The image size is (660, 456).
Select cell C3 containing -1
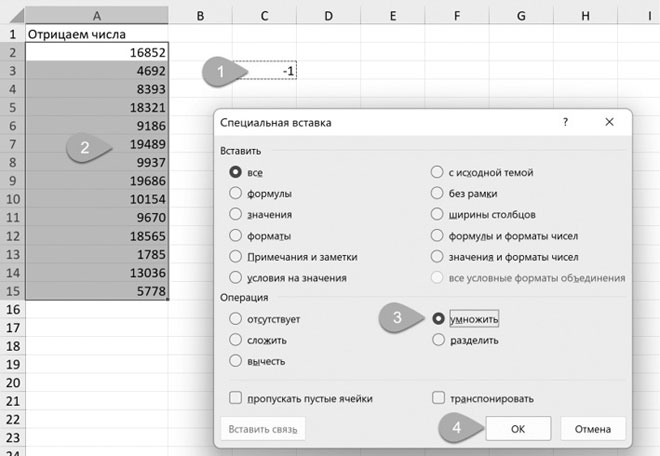pos(264,71)
